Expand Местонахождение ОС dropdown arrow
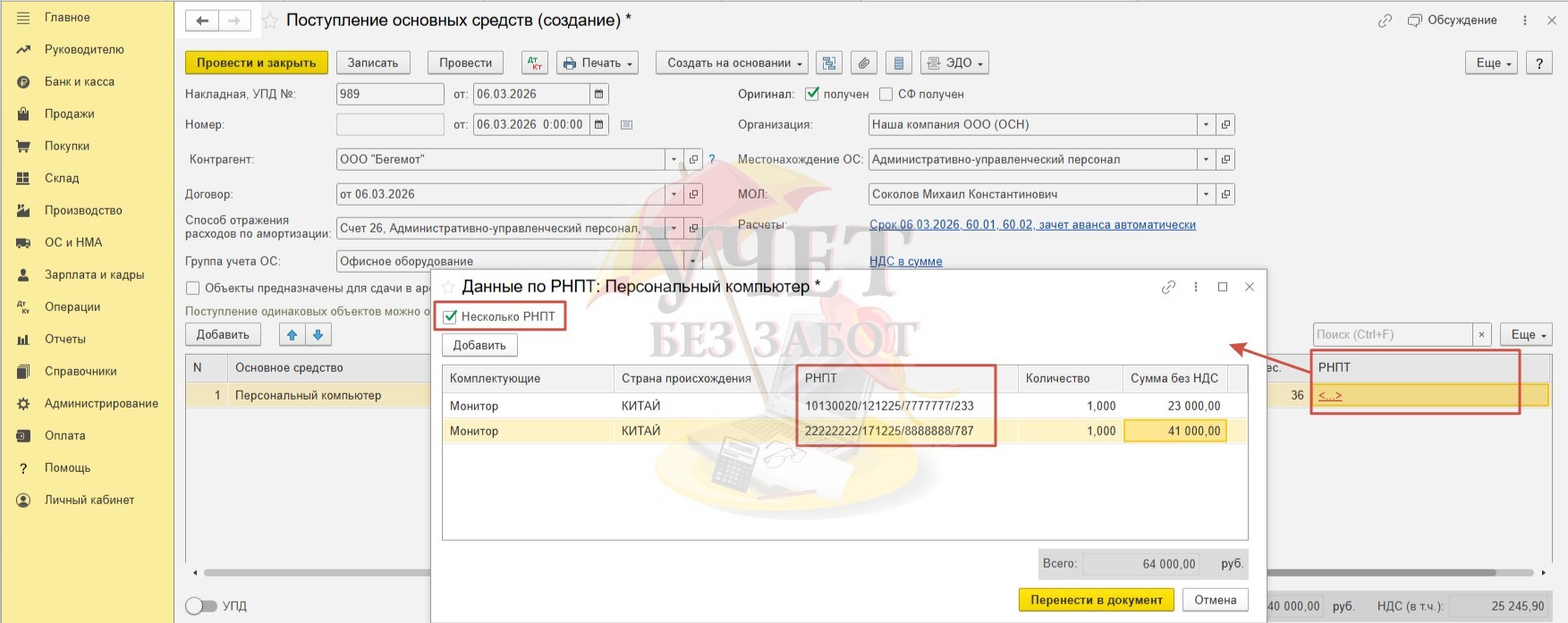 (1206, 159)
